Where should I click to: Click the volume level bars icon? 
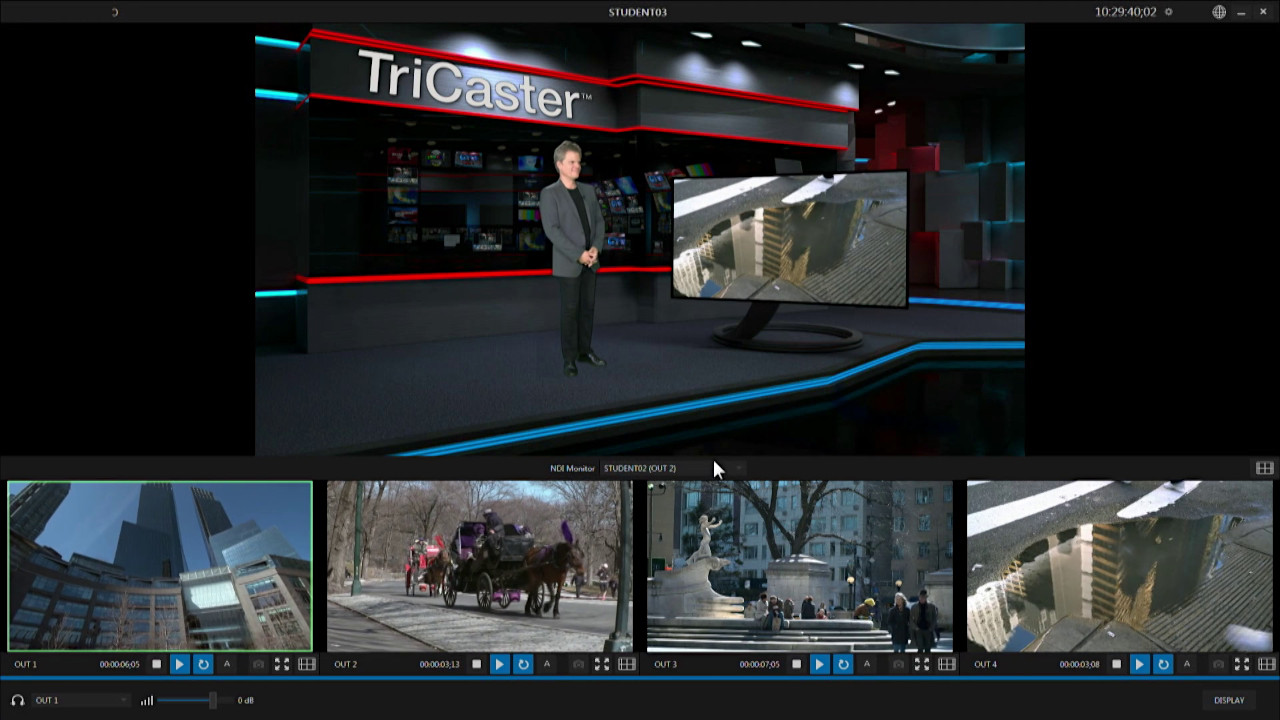point(147,700)
